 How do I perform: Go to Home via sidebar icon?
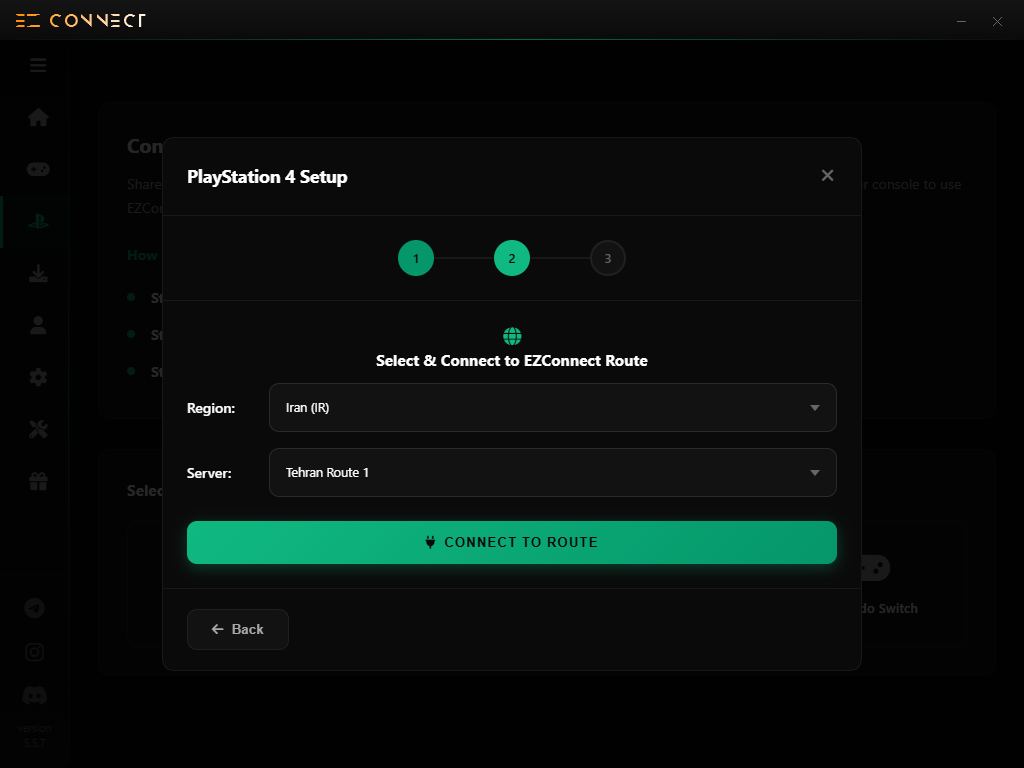click(38, 117)
